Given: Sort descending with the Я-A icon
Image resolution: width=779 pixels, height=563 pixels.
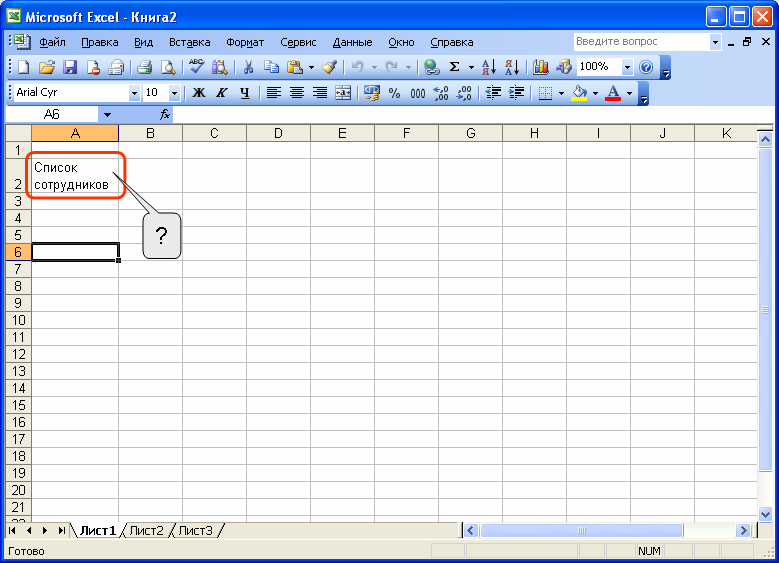Looking at the screenshot, I should [512, 67].
